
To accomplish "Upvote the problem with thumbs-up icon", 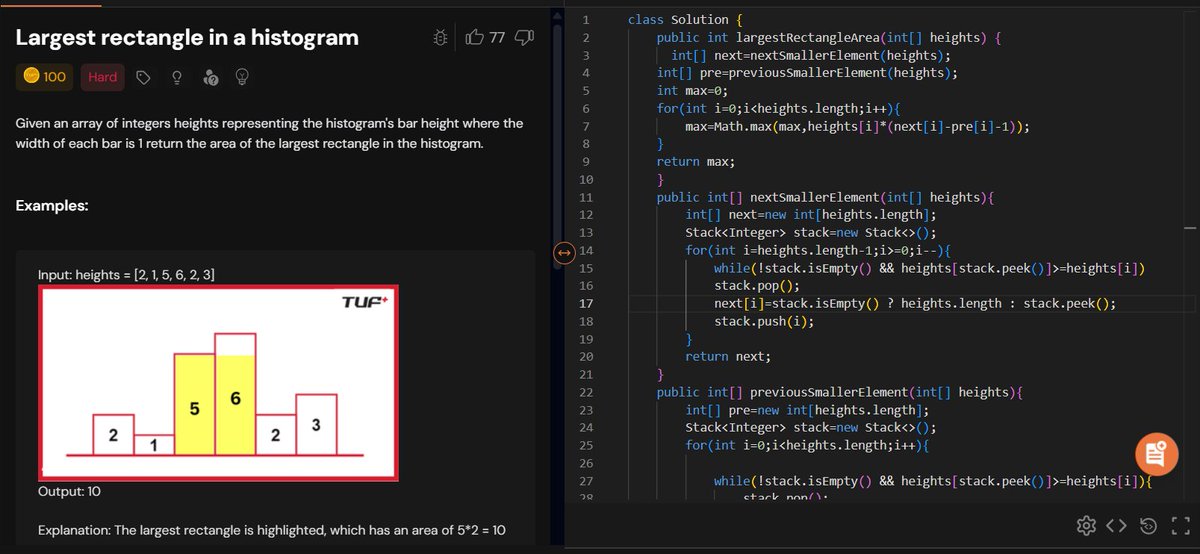I will tap(475, 37).
